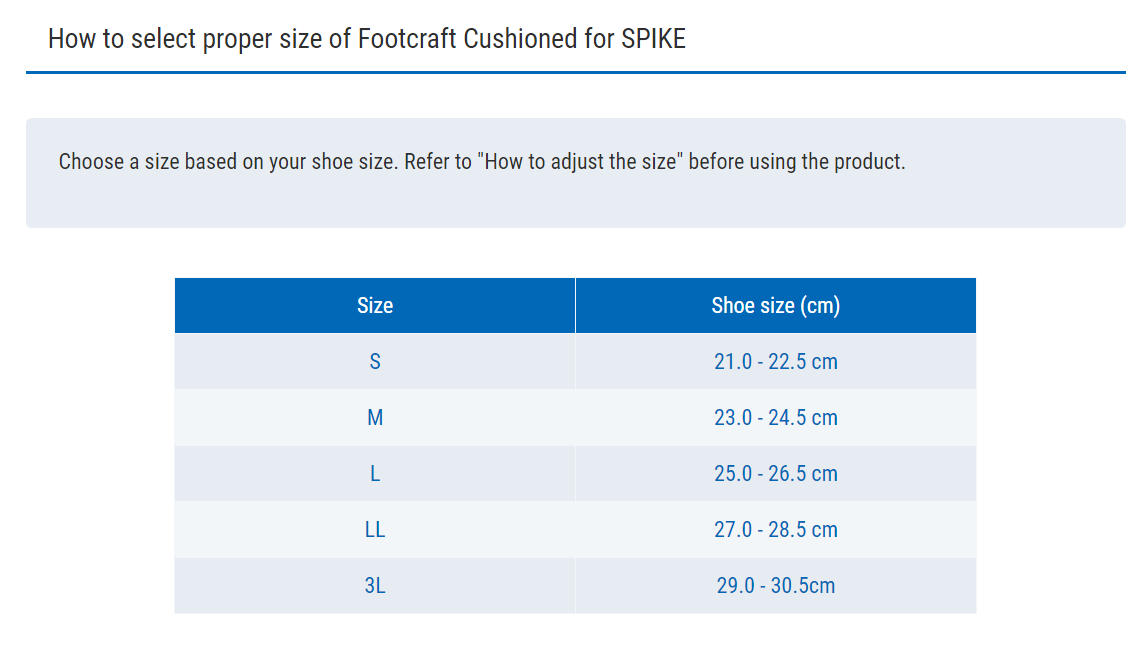Click the 25.0 - 26.5 cm cell
Image resolution: width=1136 pixels, height=654 pixels.
(x=775, y=474)
